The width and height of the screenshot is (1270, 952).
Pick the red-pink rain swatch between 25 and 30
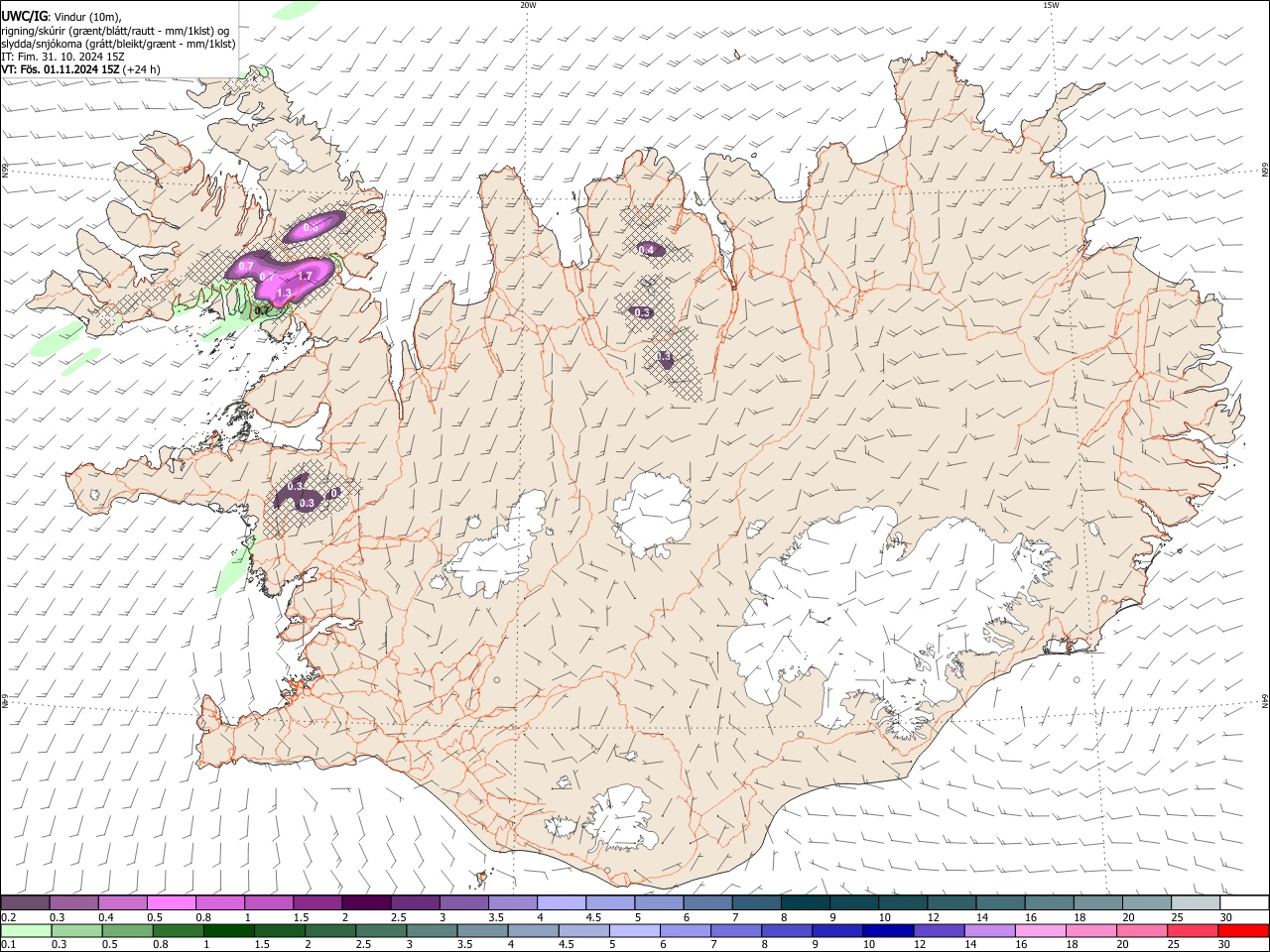pos(1194,931)
